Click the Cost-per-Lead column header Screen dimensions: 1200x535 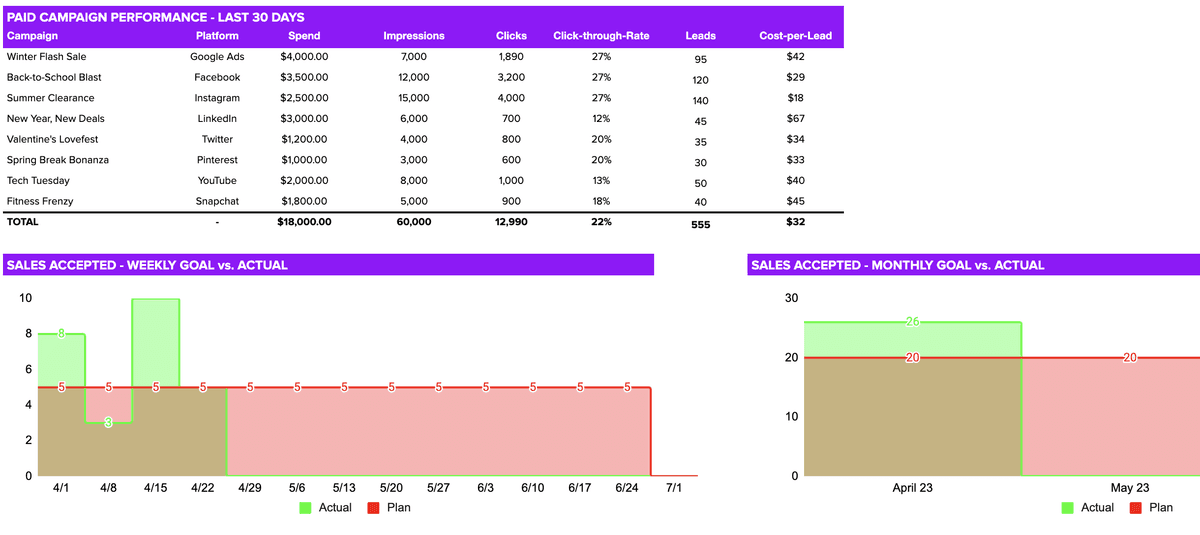tap(795, 36)
